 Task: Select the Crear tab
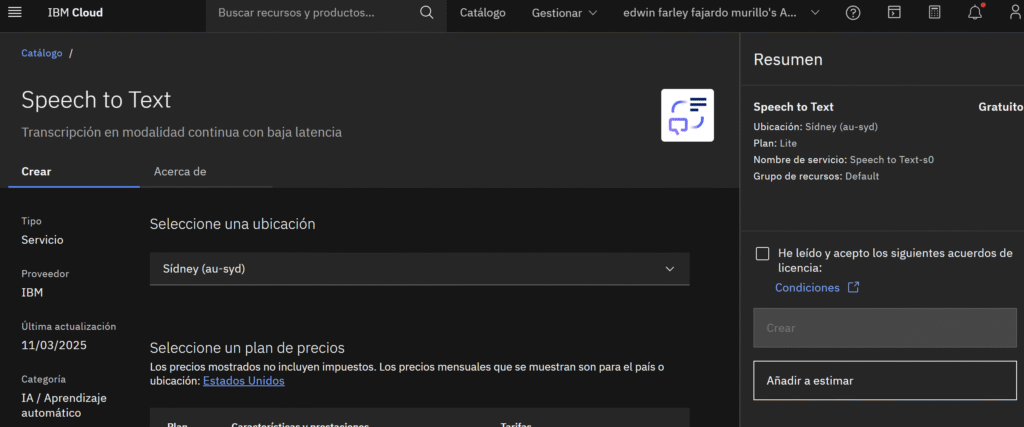[37, 171]
